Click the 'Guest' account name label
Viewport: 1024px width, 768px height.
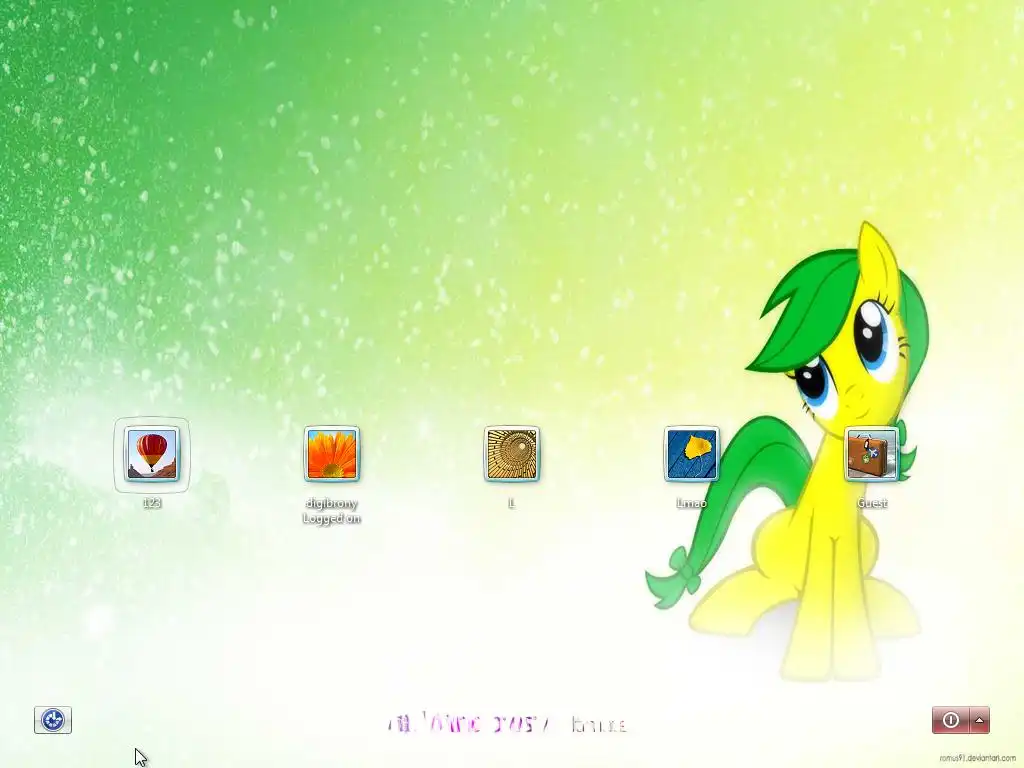pos(872,503)
